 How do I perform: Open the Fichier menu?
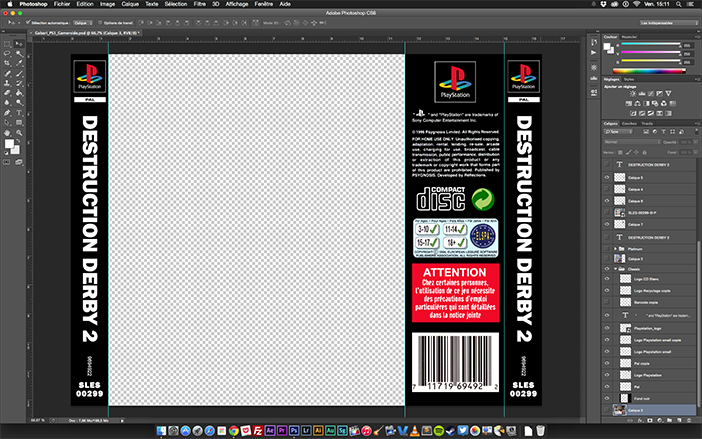(x=62, y=4)
